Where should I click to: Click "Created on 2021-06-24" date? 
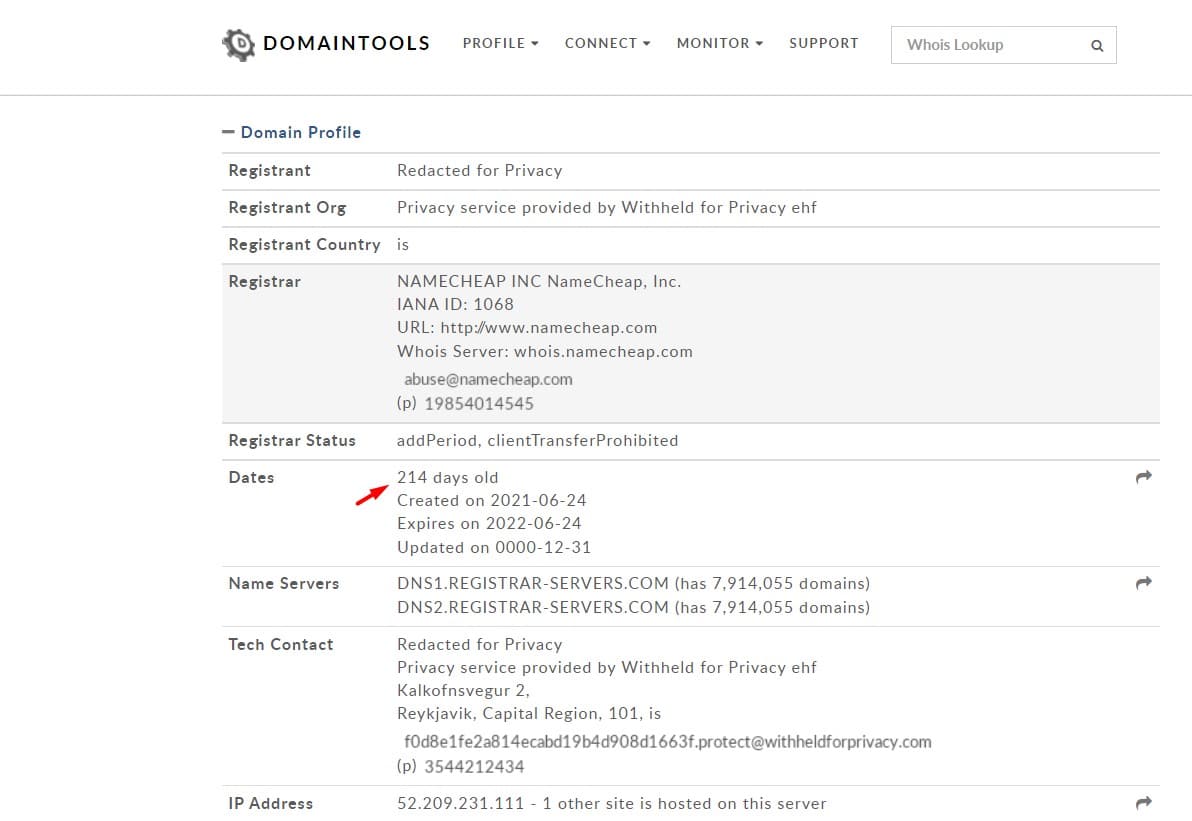(x=492, y=500)
